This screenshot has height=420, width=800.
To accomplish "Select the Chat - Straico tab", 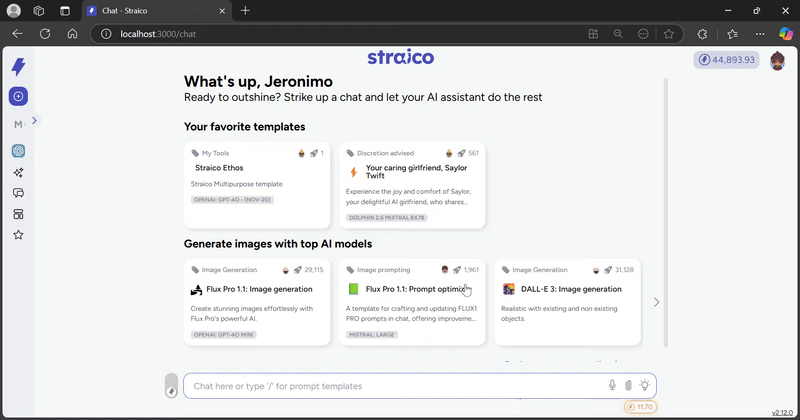I will coord(157,11).
